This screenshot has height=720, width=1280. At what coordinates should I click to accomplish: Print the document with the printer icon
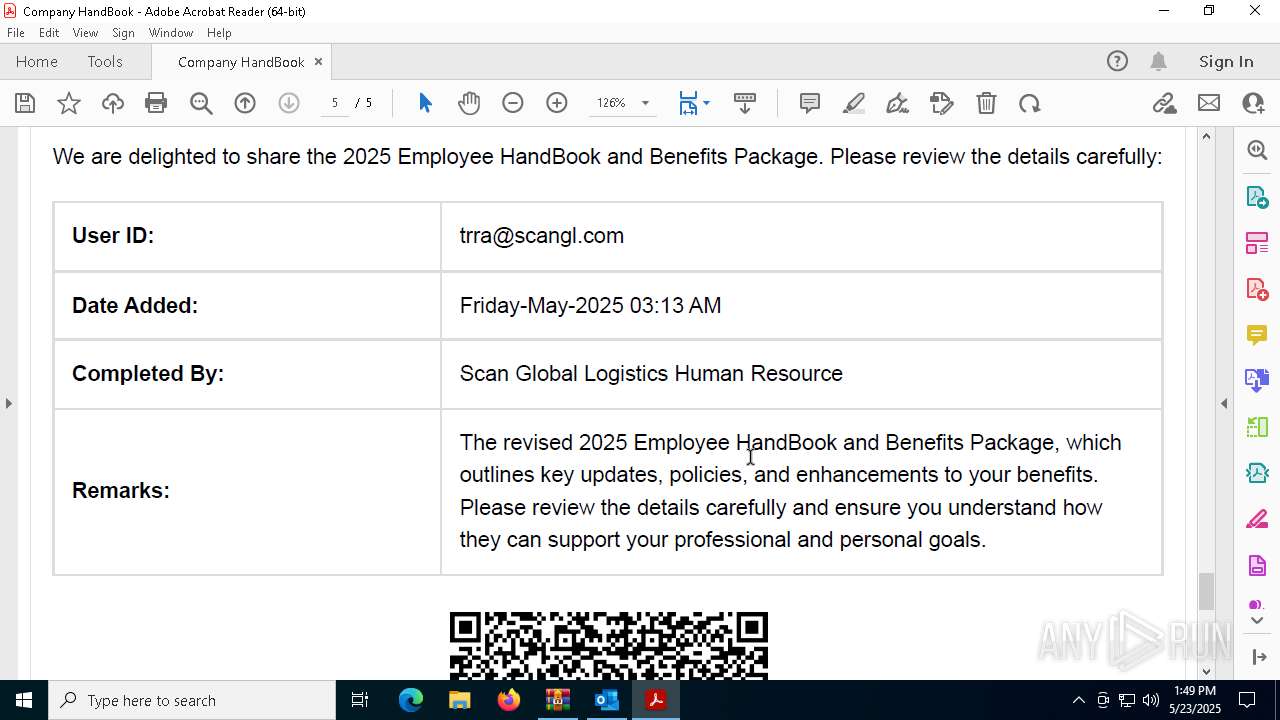156,103
